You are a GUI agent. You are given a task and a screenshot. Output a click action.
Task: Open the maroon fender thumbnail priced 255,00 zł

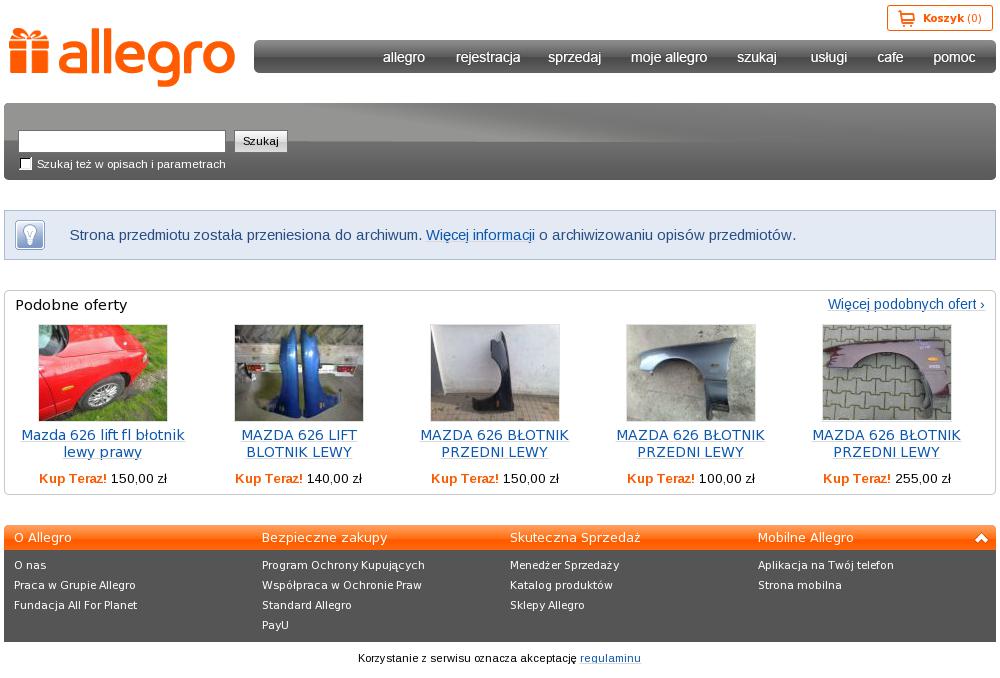coord(886,373)
